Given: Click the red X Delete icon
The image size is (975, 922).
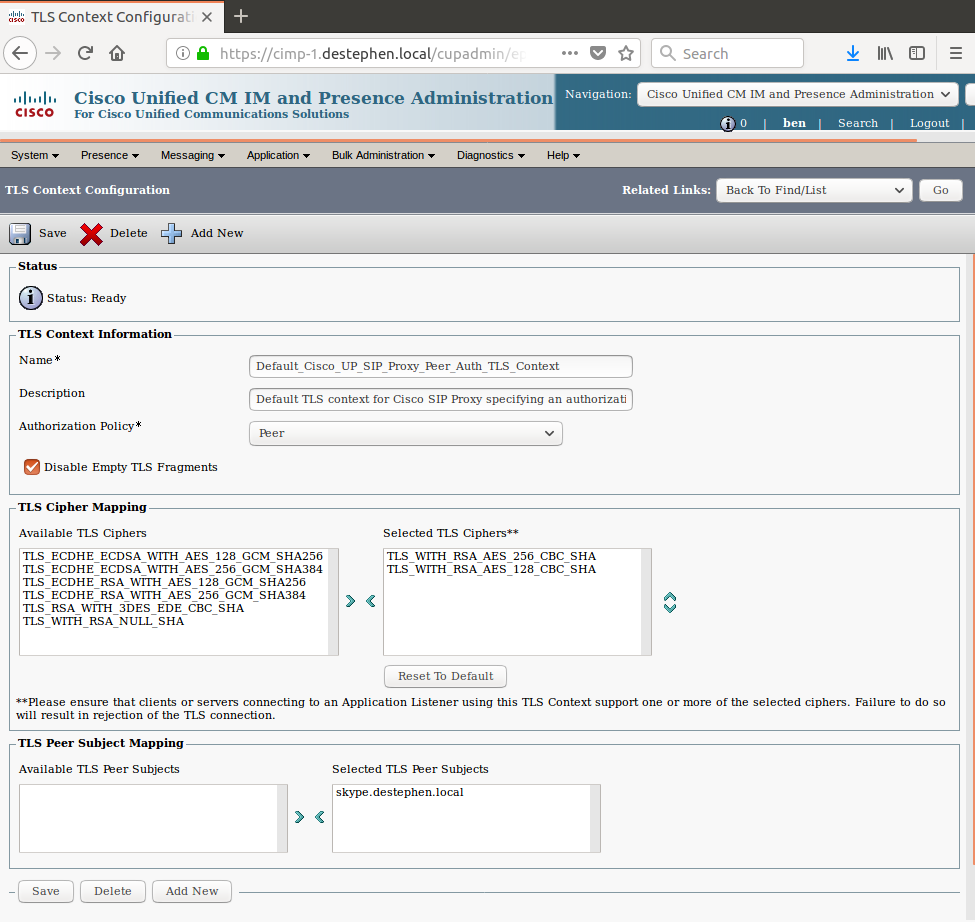Looking at the screenshot, I should point(91,234).
